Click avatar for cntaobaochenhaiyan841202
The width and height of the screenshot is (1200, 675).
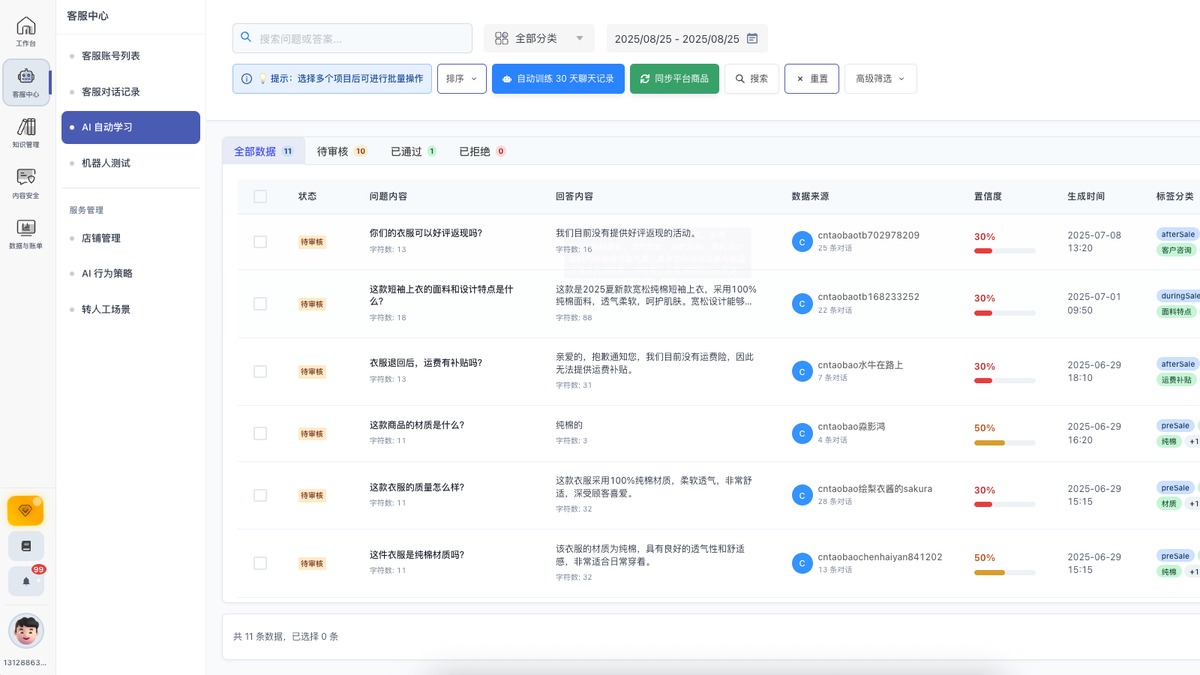click(802, 563)
